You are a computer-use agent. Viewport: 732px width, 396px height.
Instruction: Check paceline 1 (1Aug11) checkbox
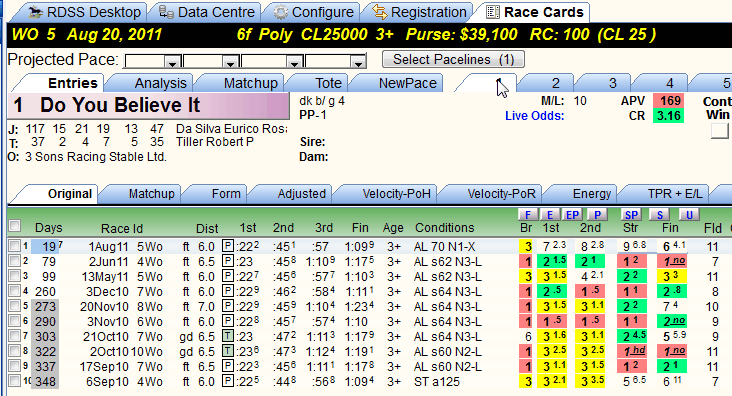(x=15, y=246)
